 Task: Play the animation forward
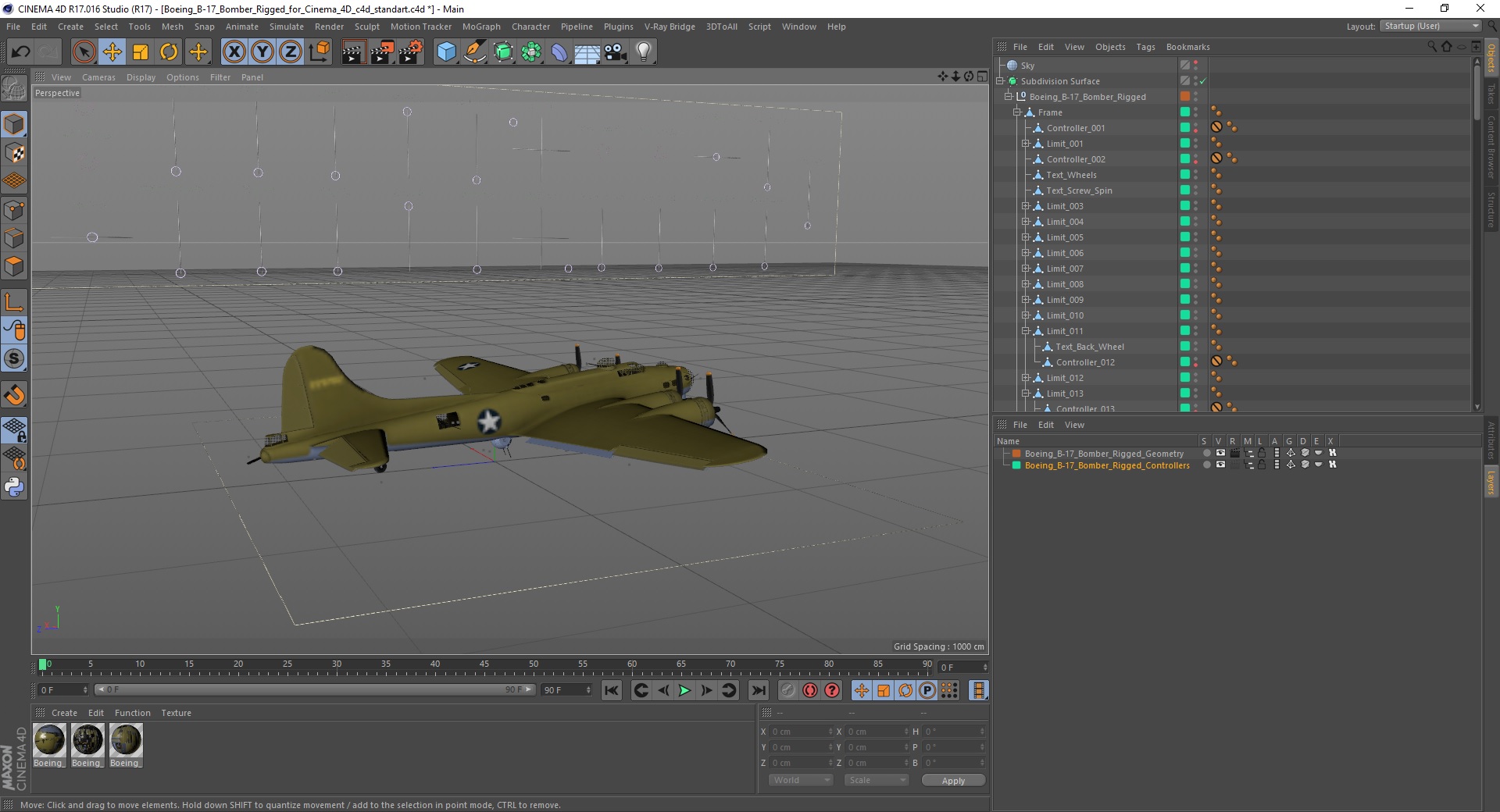pyautogui.click(x=684, y=690)
